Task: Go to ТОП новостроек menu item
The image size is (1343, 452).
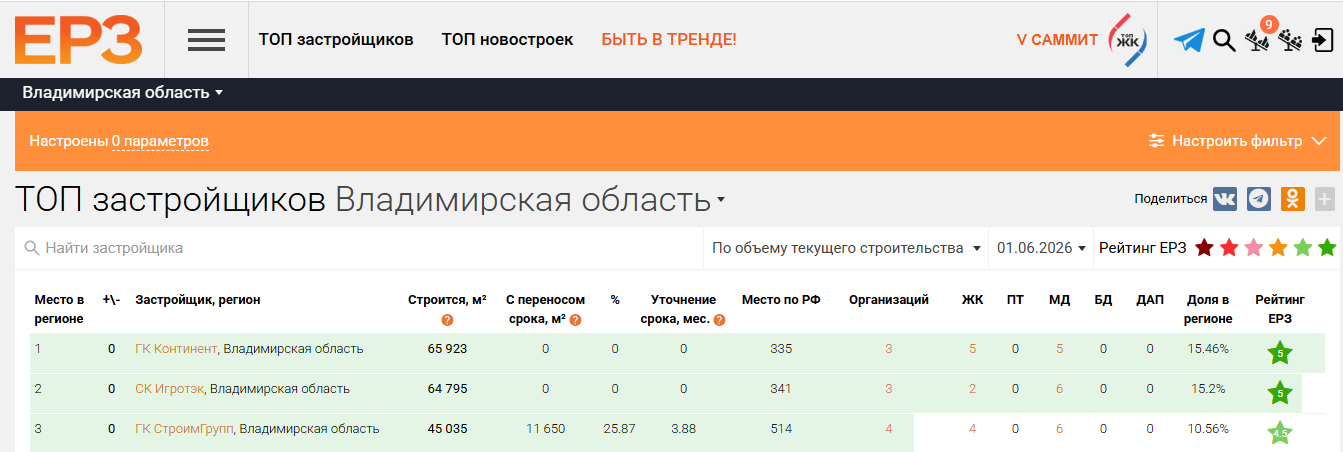Action: point(508,40)
